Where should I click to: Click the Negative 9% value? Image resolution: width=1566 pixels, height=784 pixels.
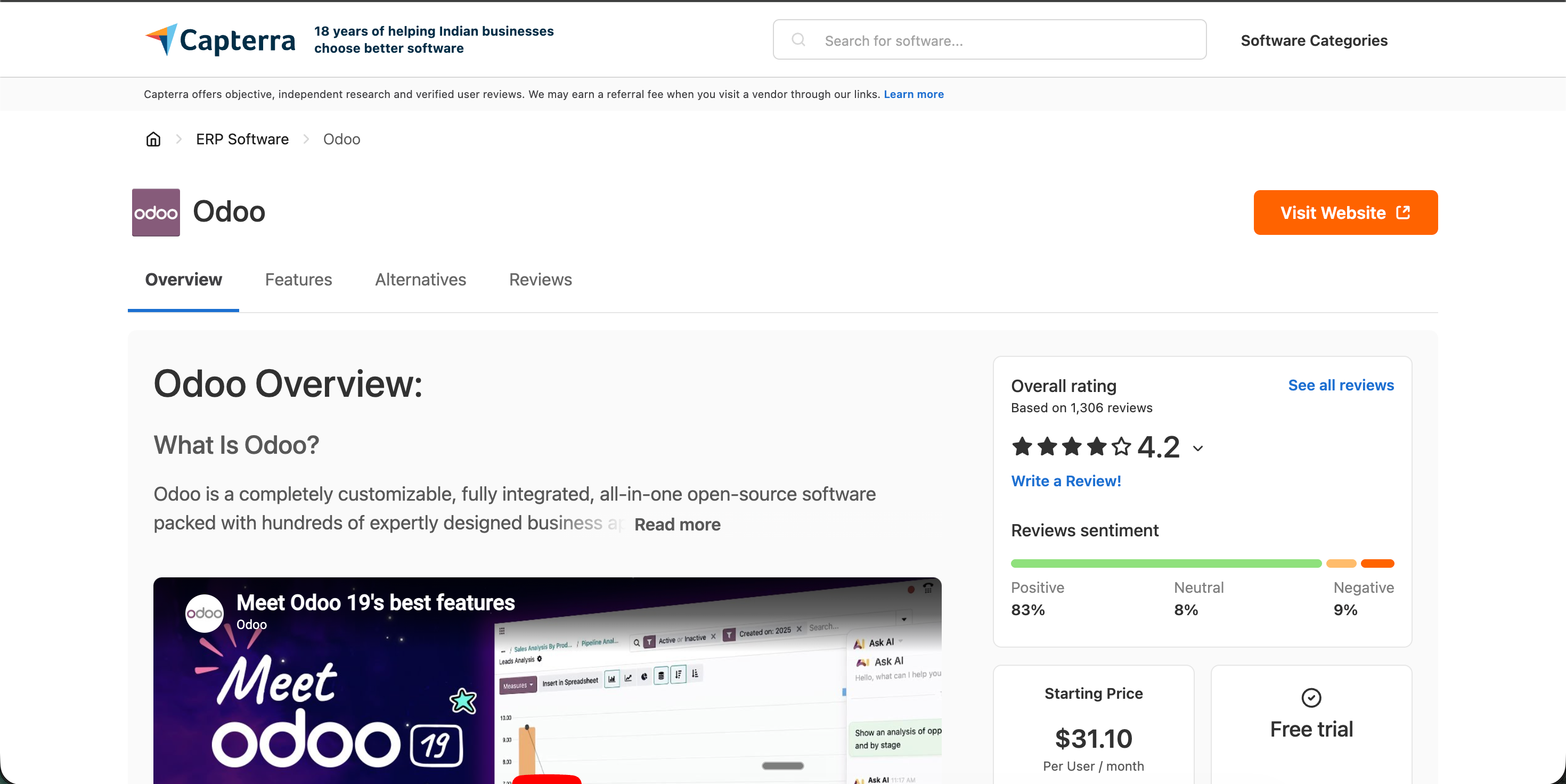[x=1345, y=610]
